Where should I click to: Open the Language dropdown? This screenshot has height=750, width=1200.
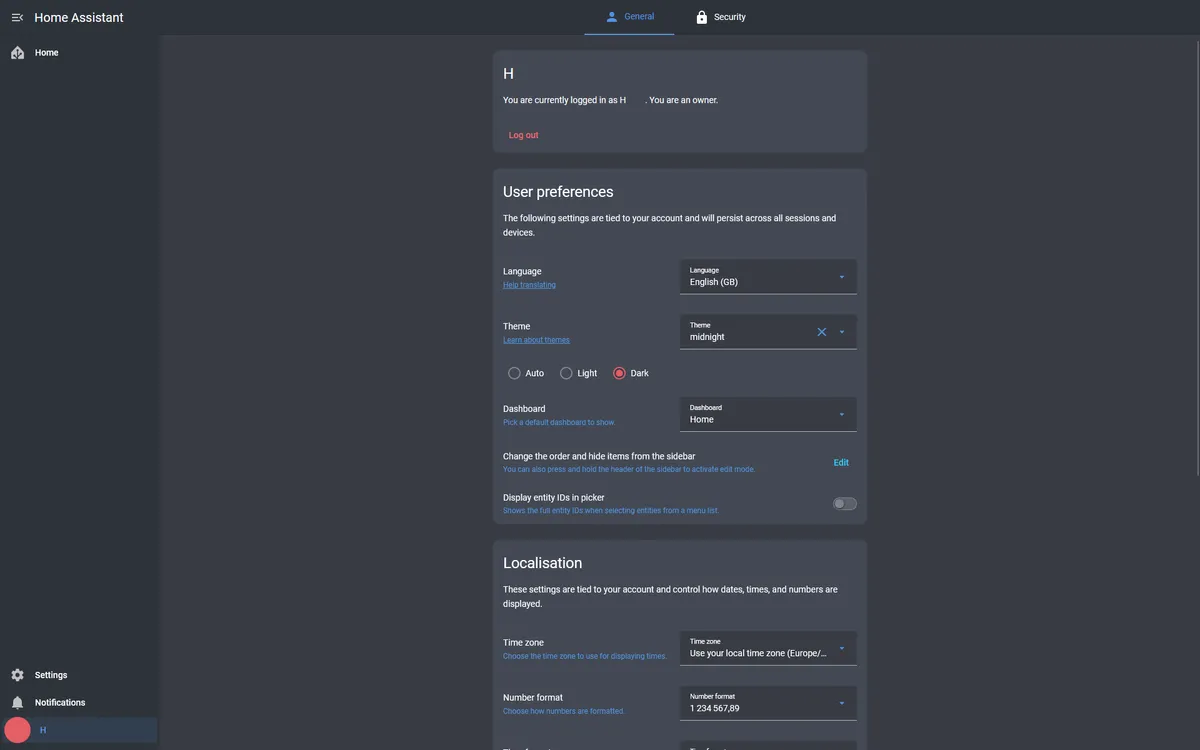coord(768,277)
